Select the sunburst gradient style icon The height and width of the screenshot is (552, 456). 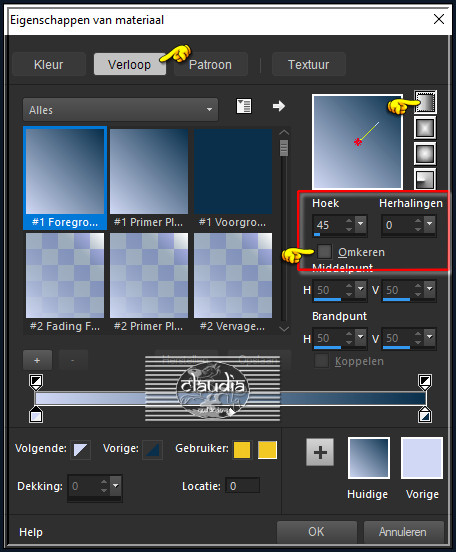click(425, 153)
